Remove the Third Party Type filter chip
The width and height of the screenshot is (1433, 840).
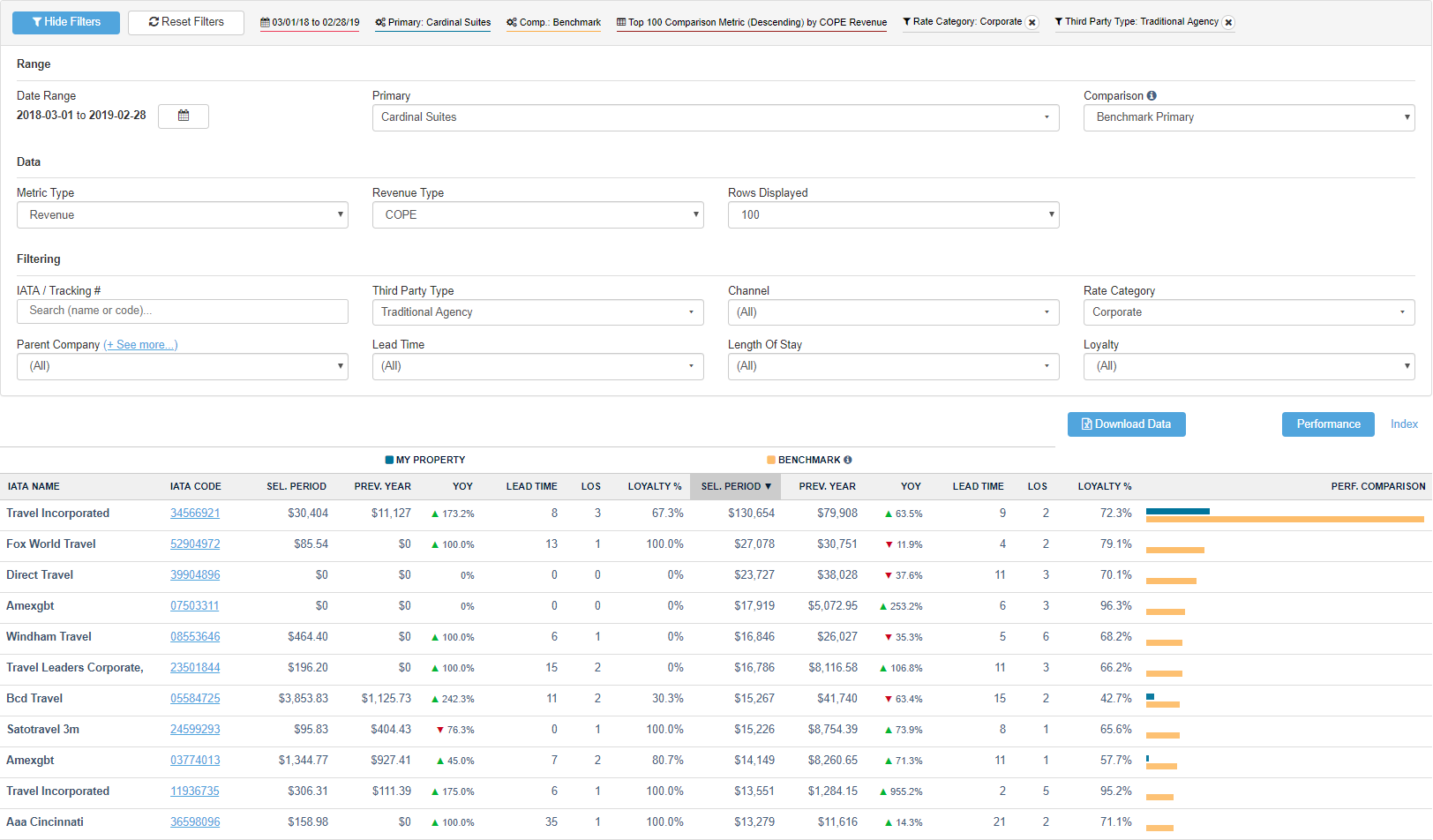(x=1228, y=23)
